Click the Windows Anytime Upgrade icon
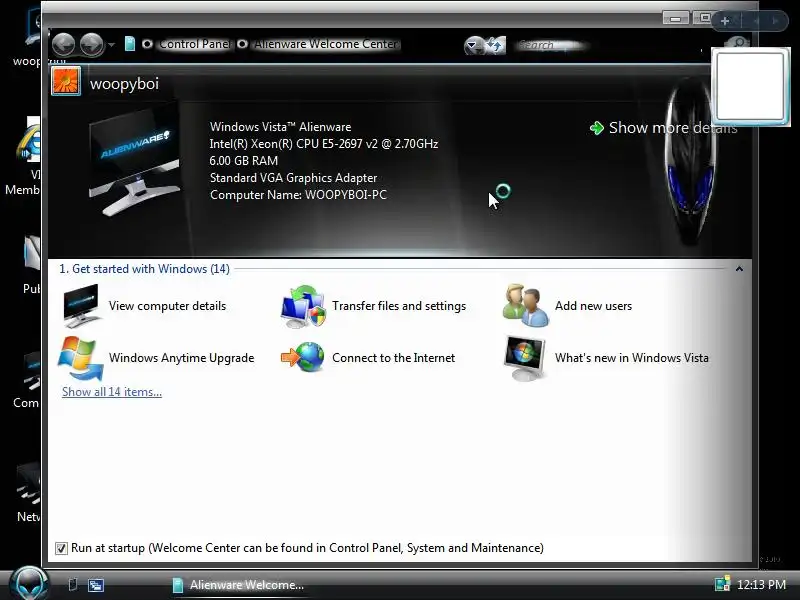The height and width of the screenshot is (600, 800). (80, 358)
